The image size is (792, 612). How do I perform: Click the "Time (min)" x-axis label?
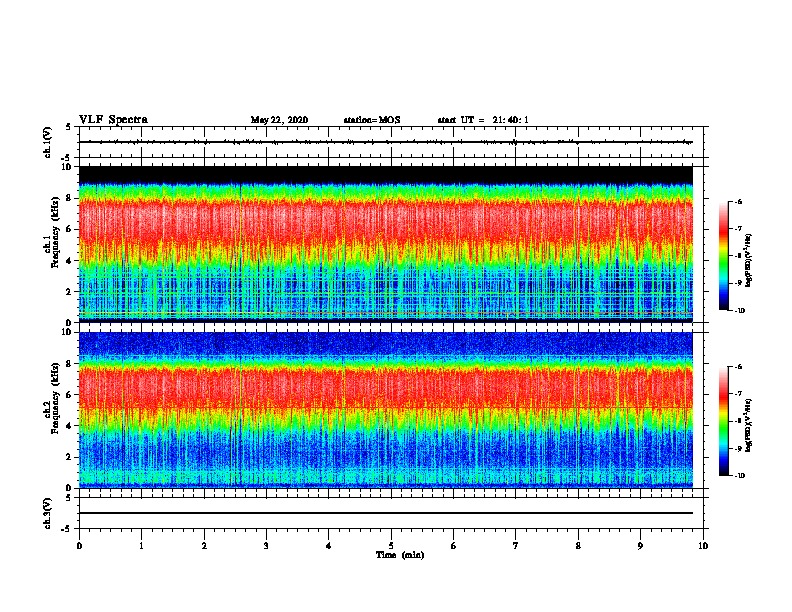click(400, 555)
